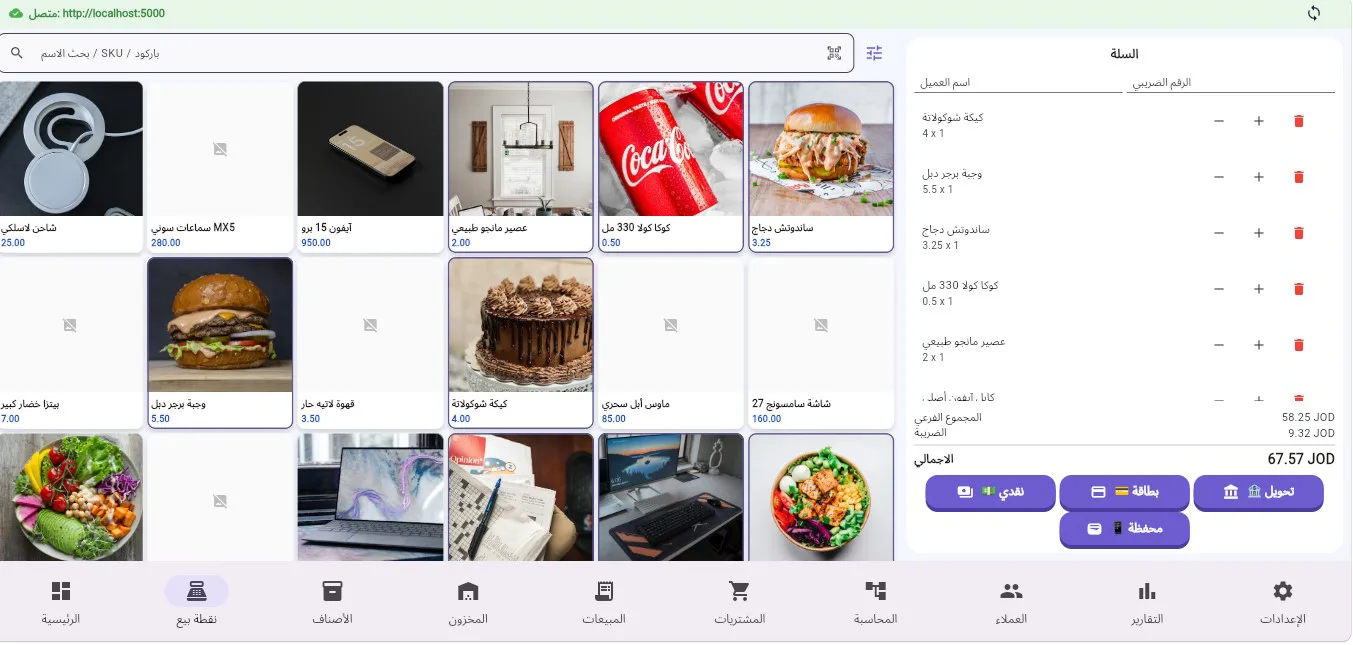Select سماعات سوني MX5 product card
Viewport: 1353px width, 645px height.
pos(220,167)
